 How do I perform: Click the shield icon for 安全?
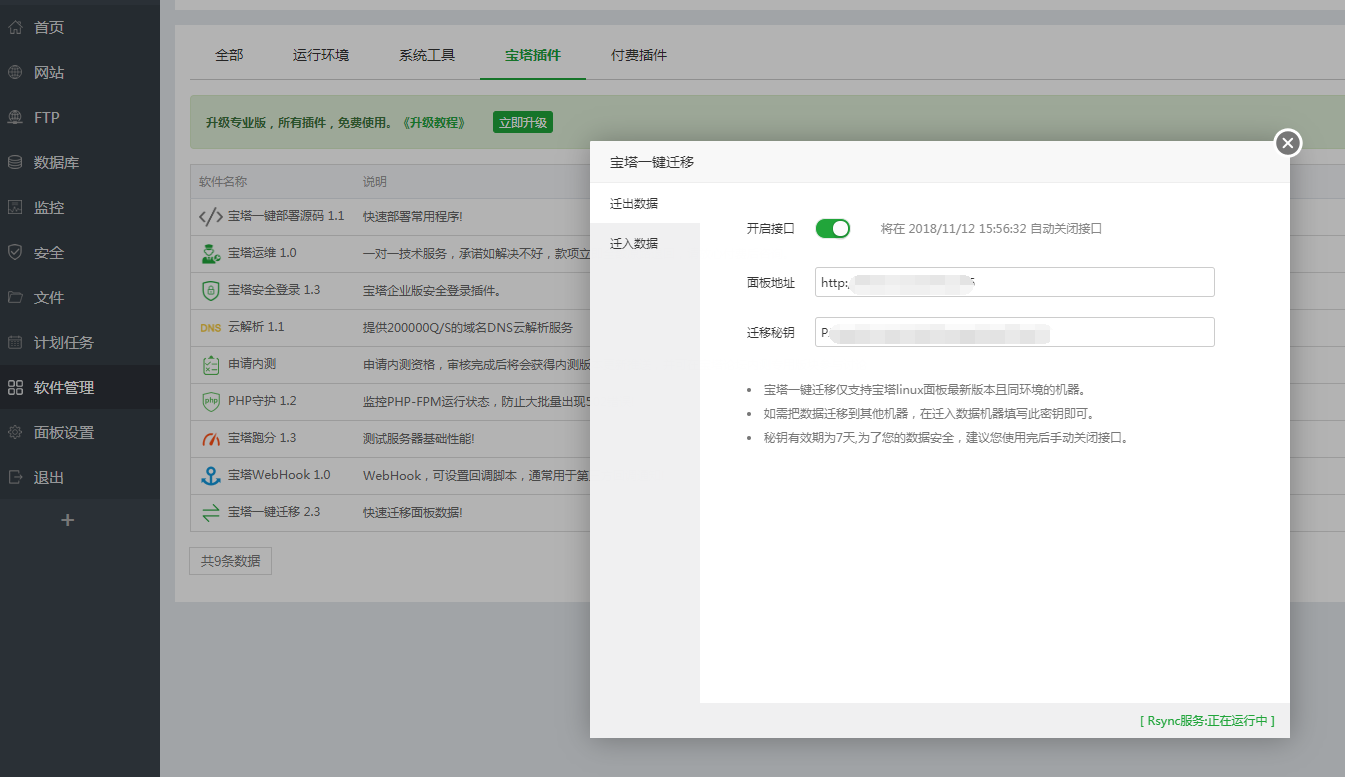click(x=15, y=252)
